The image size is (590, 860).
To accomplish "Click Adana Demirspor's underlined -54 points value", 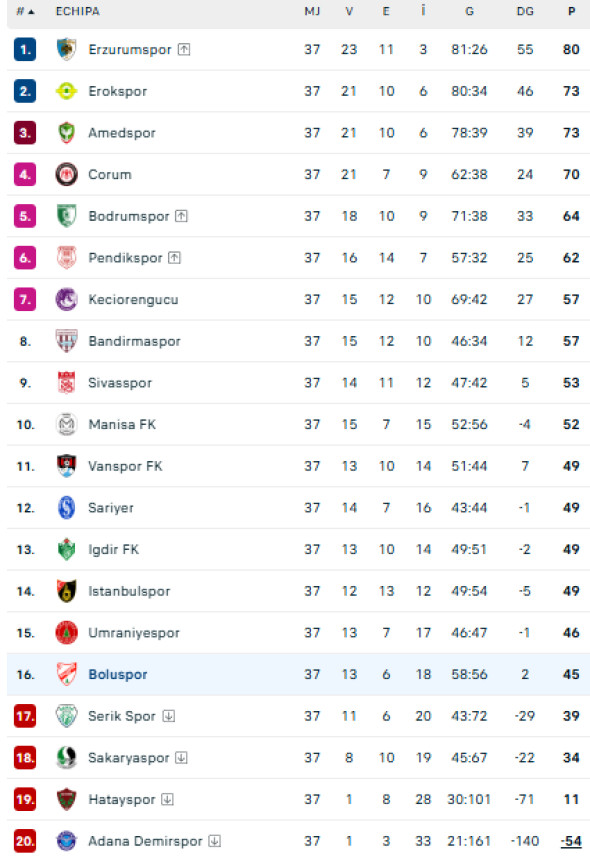I will [x=571, y=841].
